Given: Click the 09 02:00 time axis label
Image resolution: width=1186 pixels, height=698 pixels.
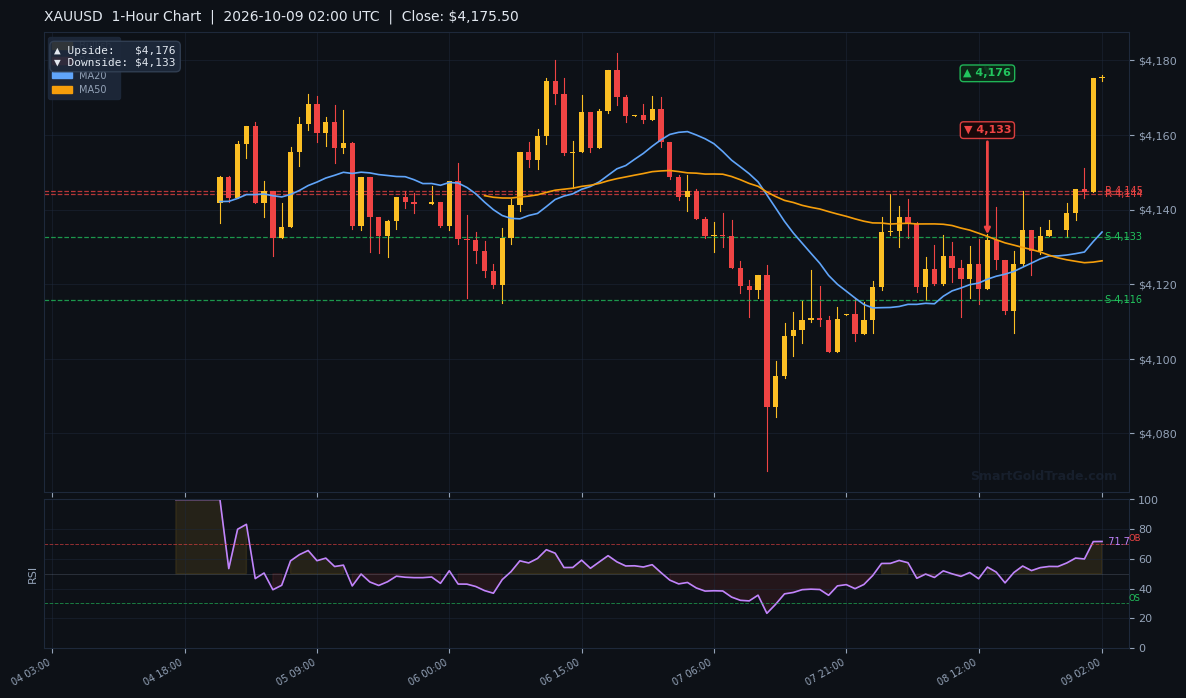Looking at the screenshot, I should 1082,671.
